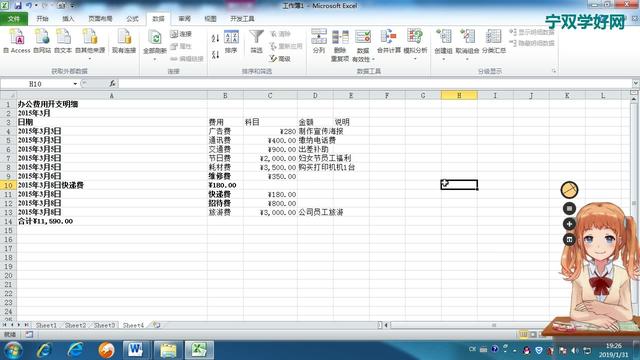Open the Name Box dropdown arrow

point(75,84)
